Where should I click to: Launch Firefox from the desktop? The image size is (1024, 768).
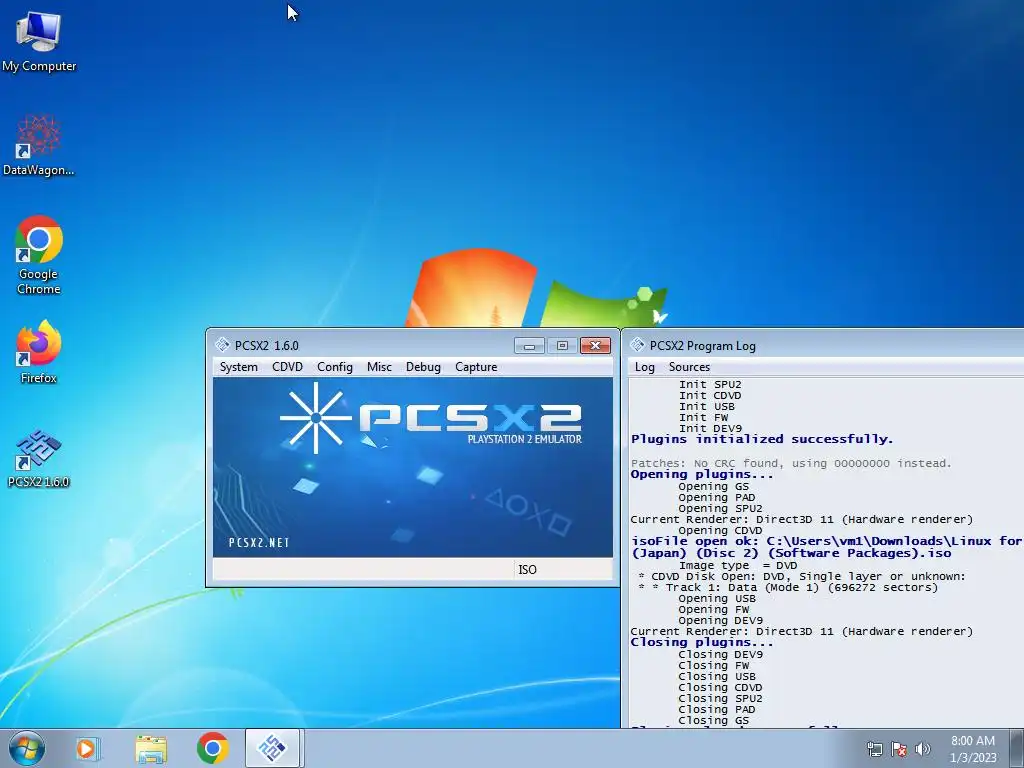[39, 351]
